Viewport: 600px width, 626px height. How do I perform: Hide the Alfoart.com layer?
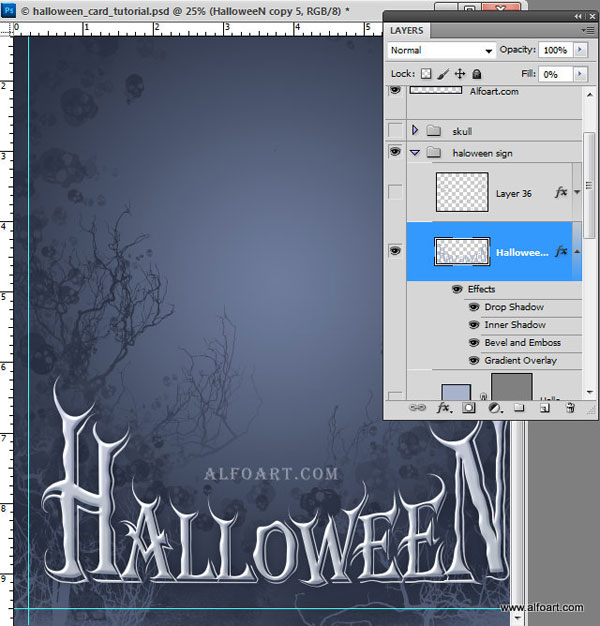click(395, 90)
